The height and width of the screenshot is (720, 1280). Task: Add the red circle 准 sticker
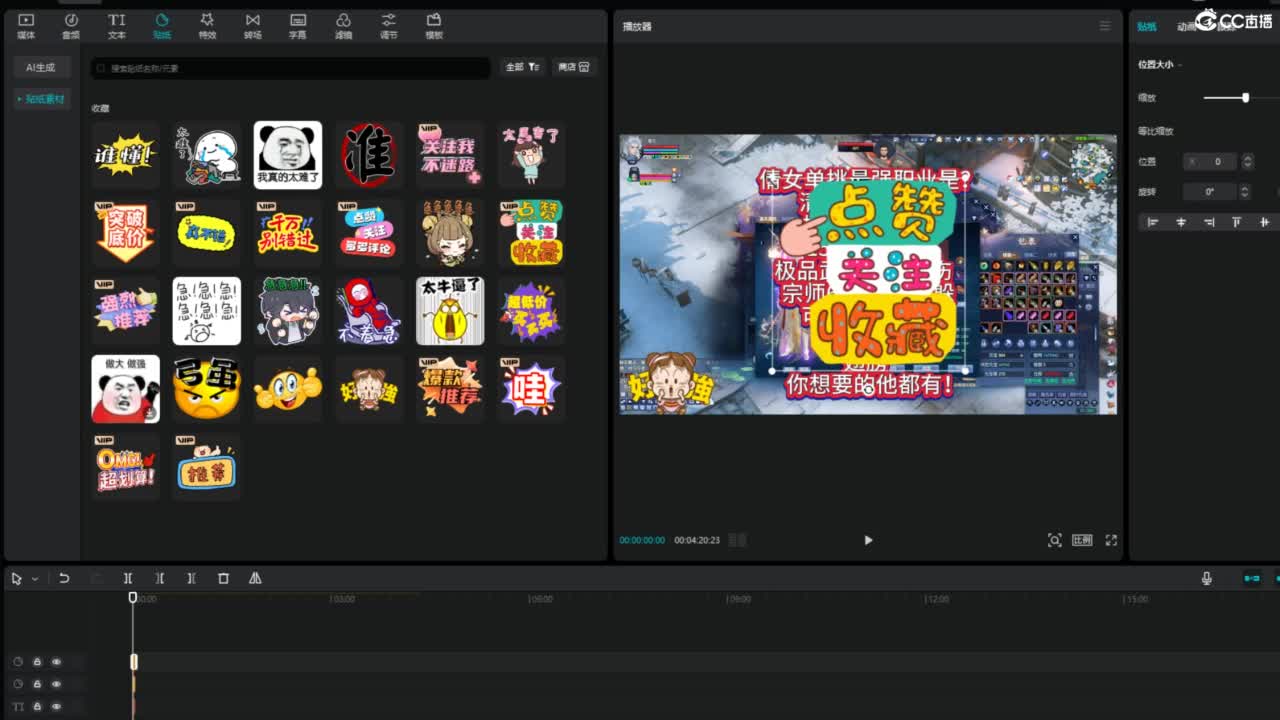tap(369, 155)
